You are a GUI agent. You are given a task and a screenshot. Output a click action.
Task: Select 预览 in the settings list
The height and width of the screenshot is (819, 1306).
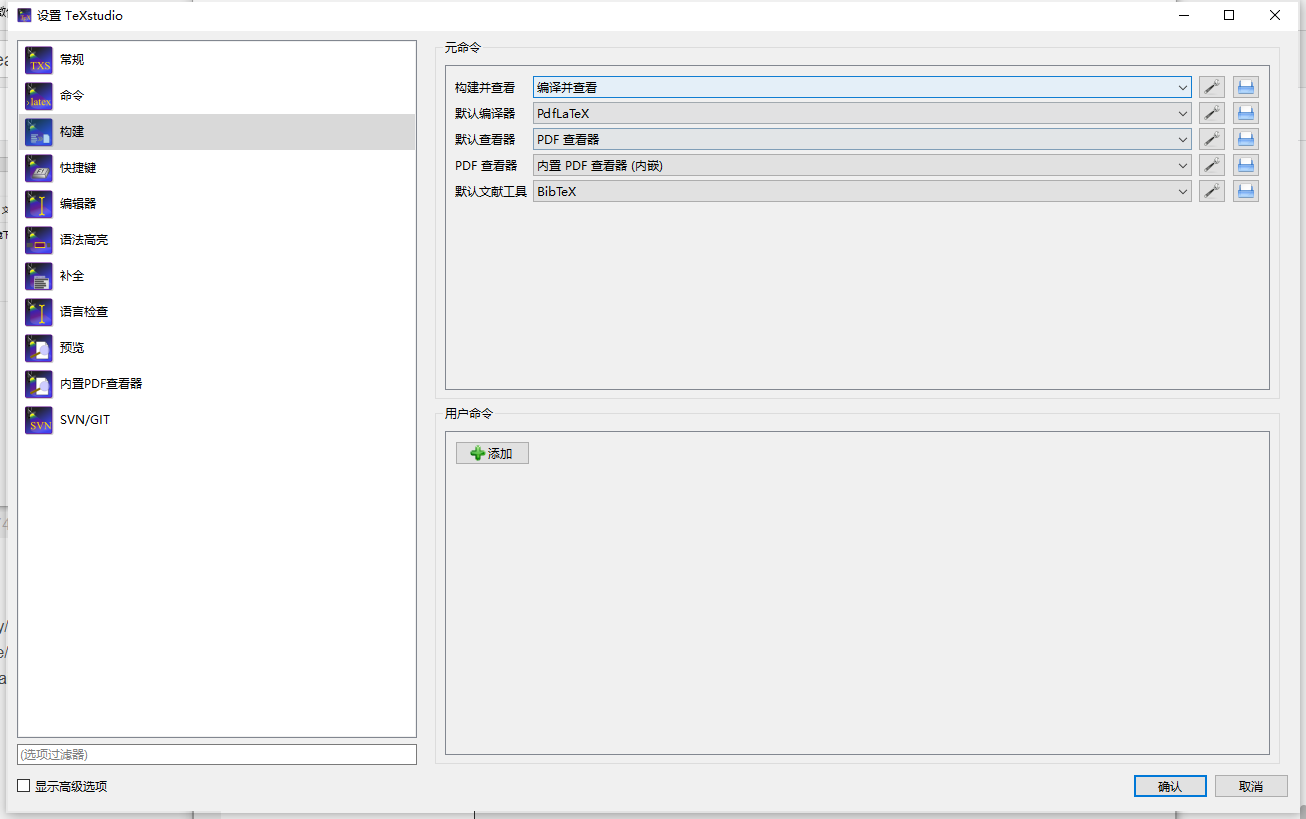pos(217,348)
